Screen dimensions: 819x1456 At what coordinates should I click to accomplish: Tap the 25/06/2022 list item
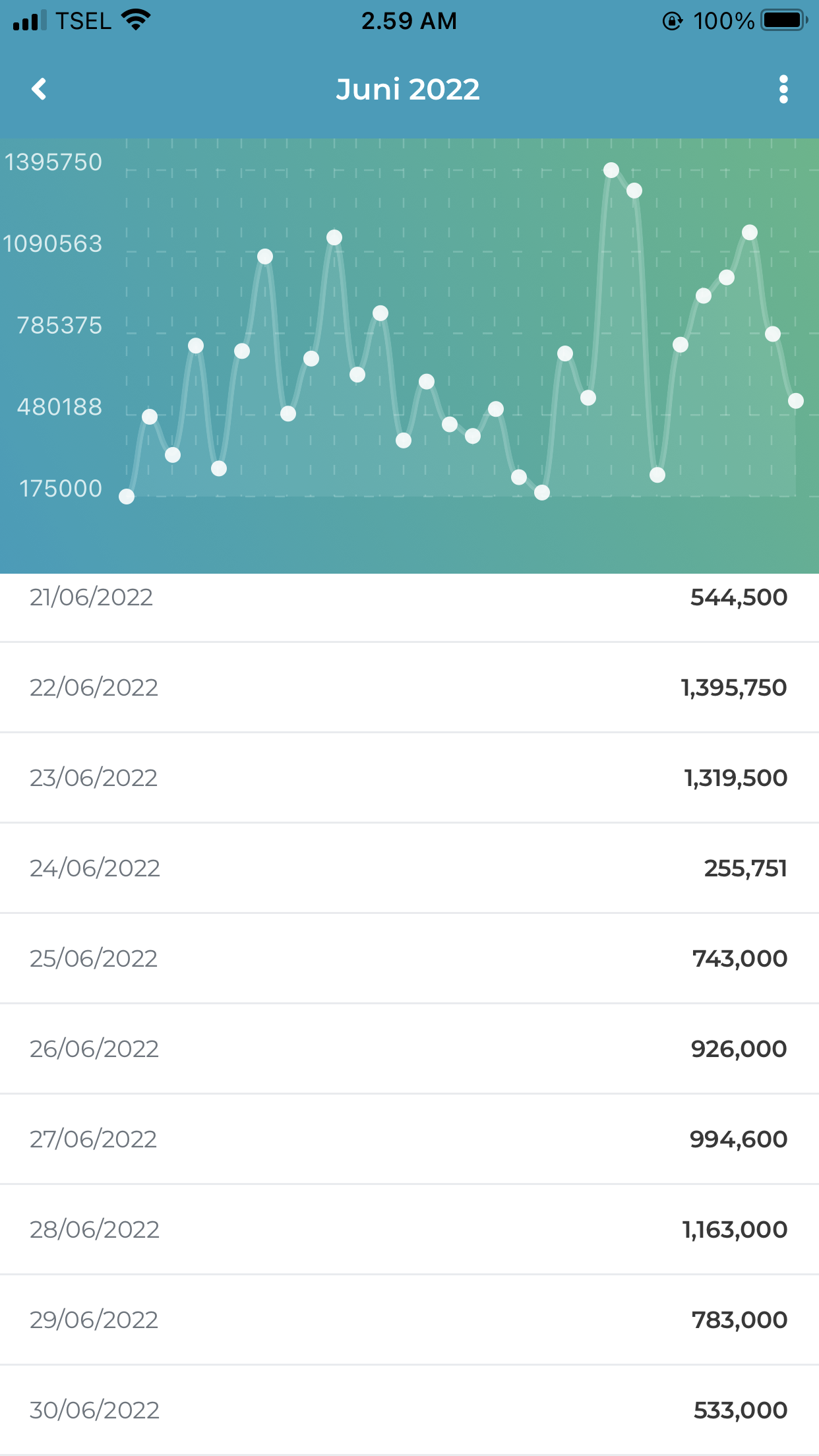pyautogui.click(x=409, y=958)
